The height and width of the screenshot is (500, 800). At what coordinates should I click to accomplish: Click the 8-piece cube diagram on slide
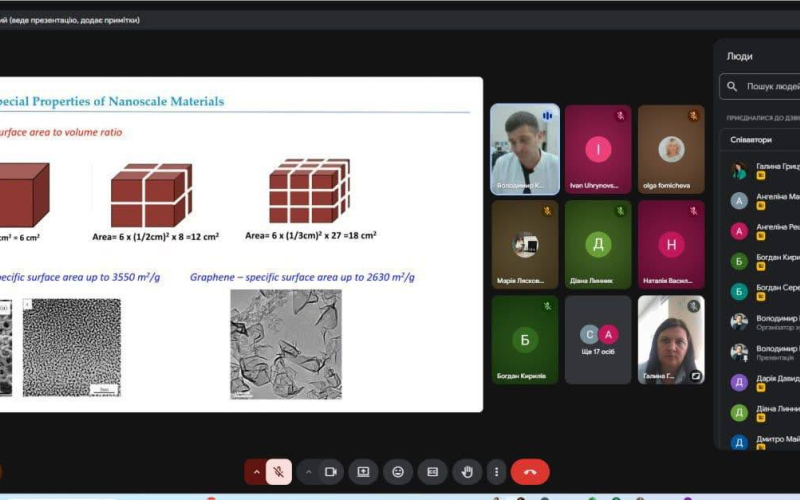point(152,195)
